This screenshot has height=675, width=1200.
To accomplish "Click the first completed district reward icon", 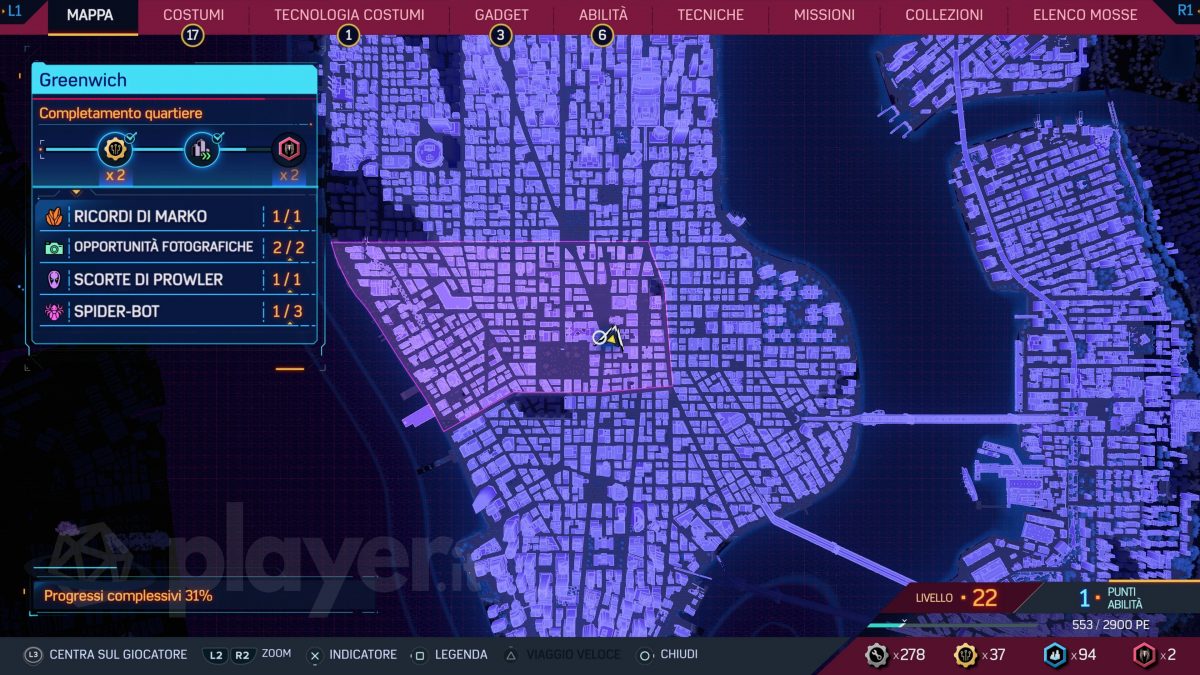I will point(115,151).
